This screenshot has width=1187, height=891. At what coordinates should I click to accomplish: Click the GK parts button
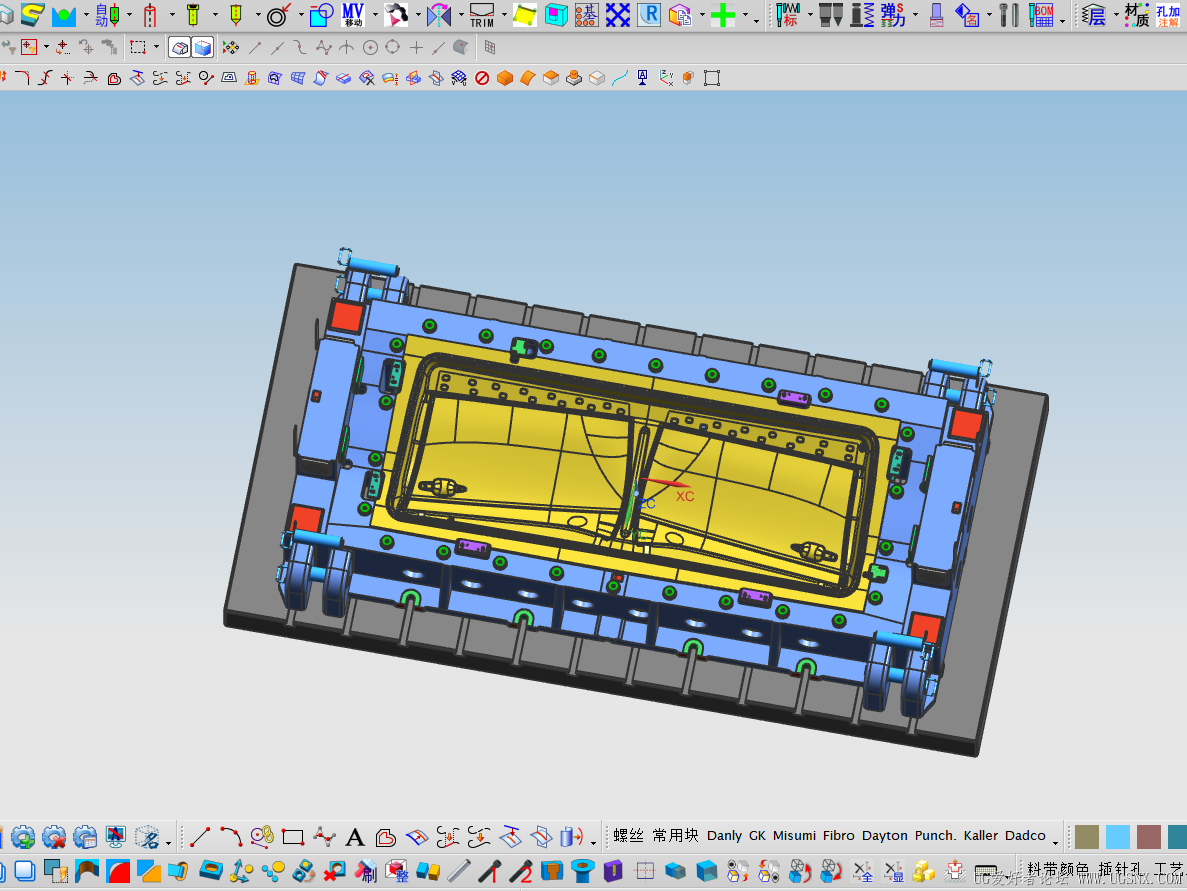coord(758,836)
